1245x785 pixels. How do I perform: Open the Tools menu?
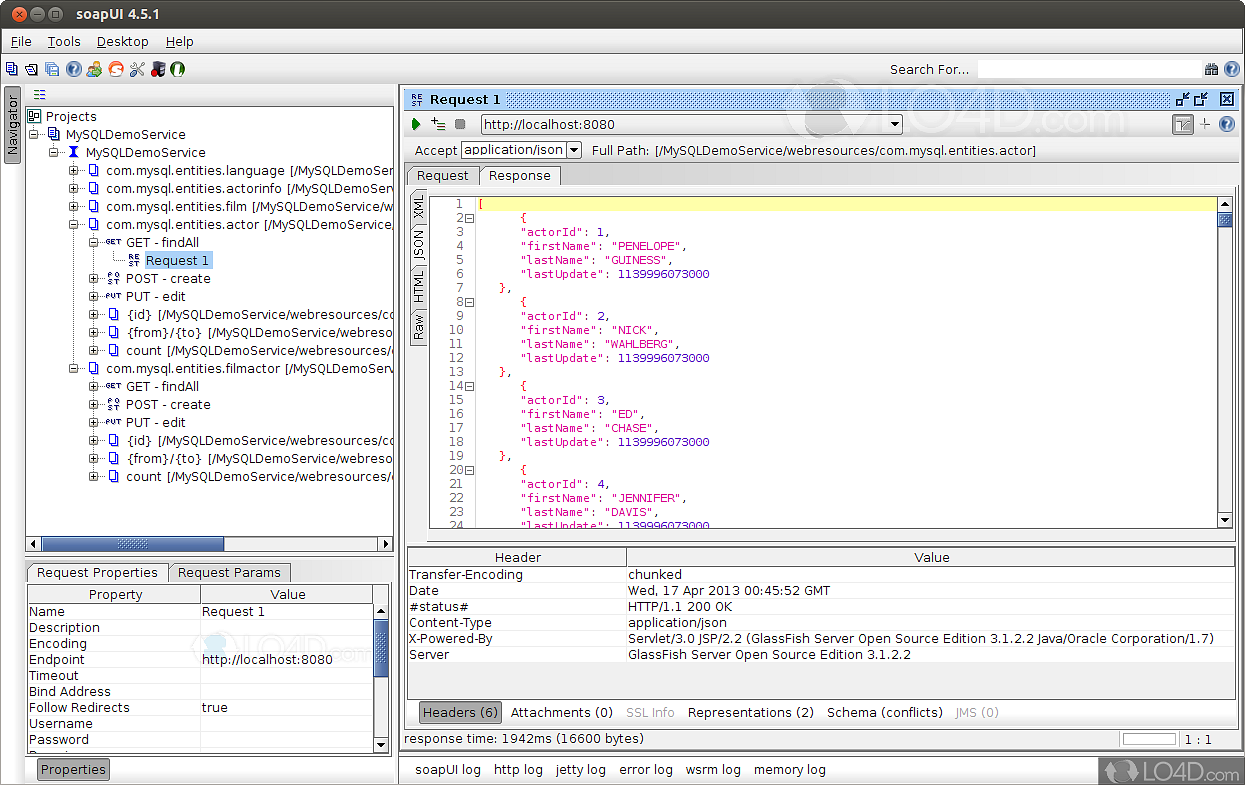pos(64,42)
